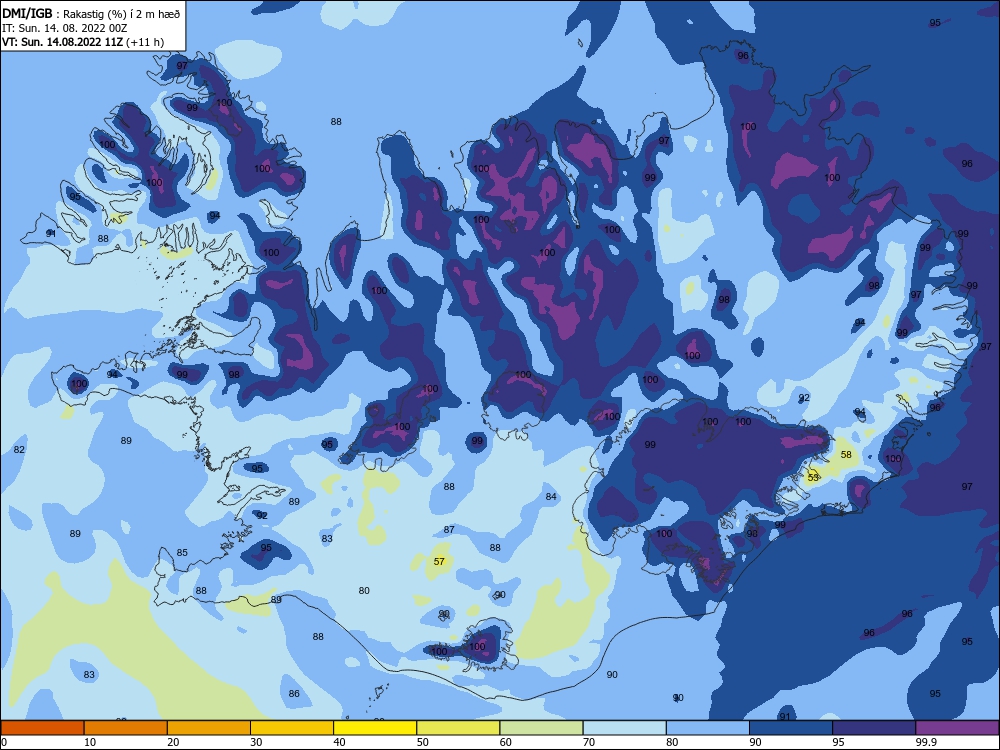Image resolution: width=1000 pixels, height=750 pixels.
Task: Click the legend scale label '99.9'
Action: (926, 742)
